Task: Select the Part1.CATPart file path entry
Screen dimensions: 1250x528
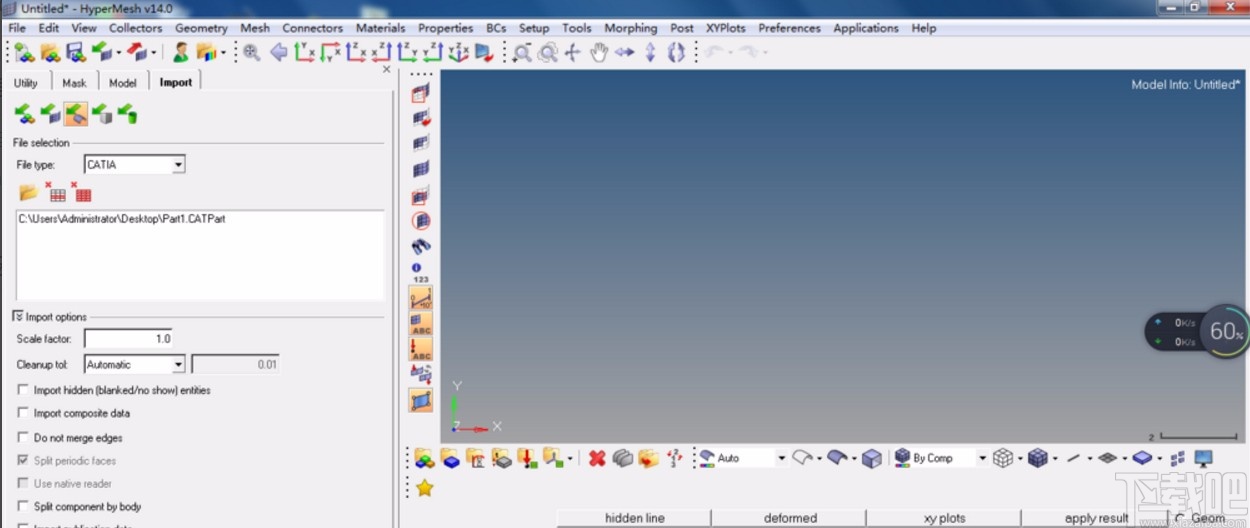Action: click(122, 218)
